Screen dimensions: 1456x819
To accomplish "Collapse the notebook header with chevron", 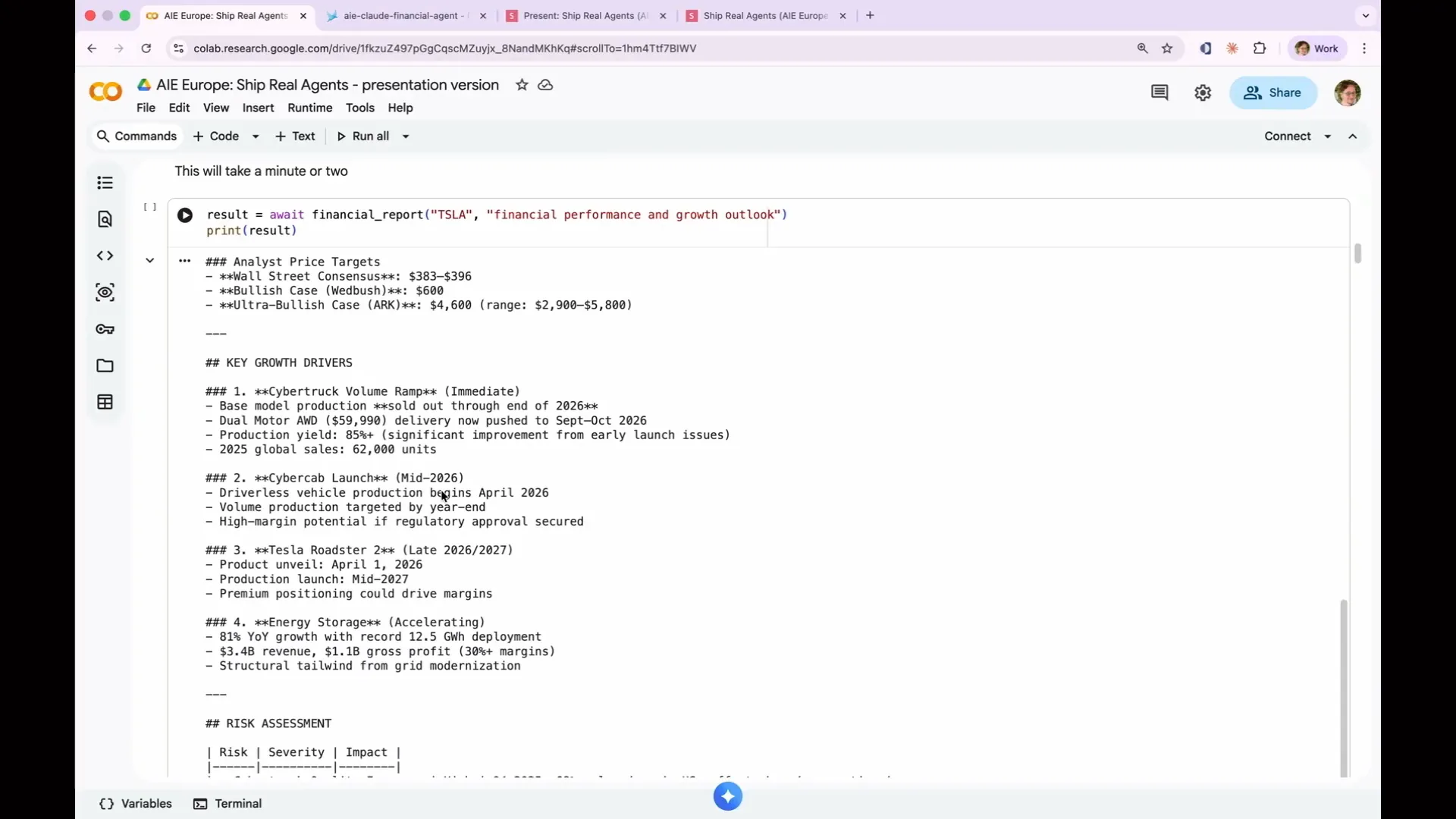I will [1352, 136].
